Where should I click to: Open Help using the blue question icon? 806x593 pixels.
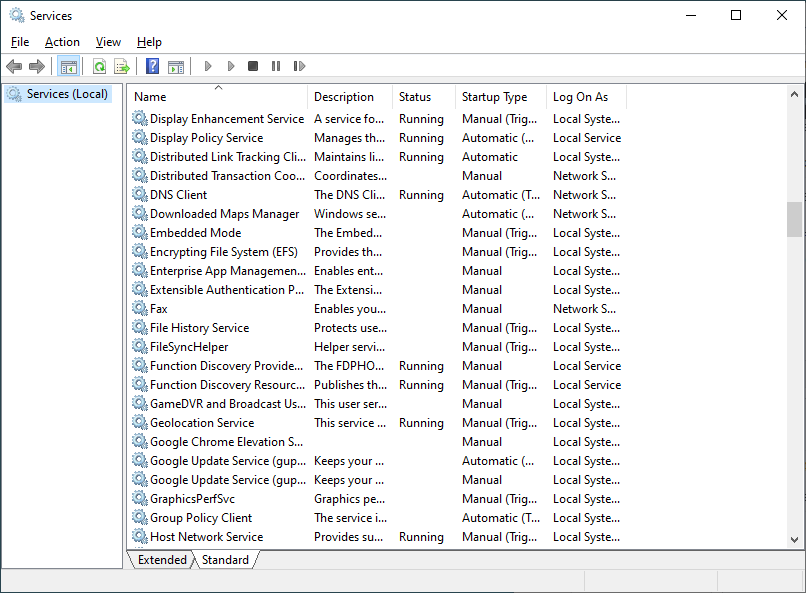tap(152, 66)
